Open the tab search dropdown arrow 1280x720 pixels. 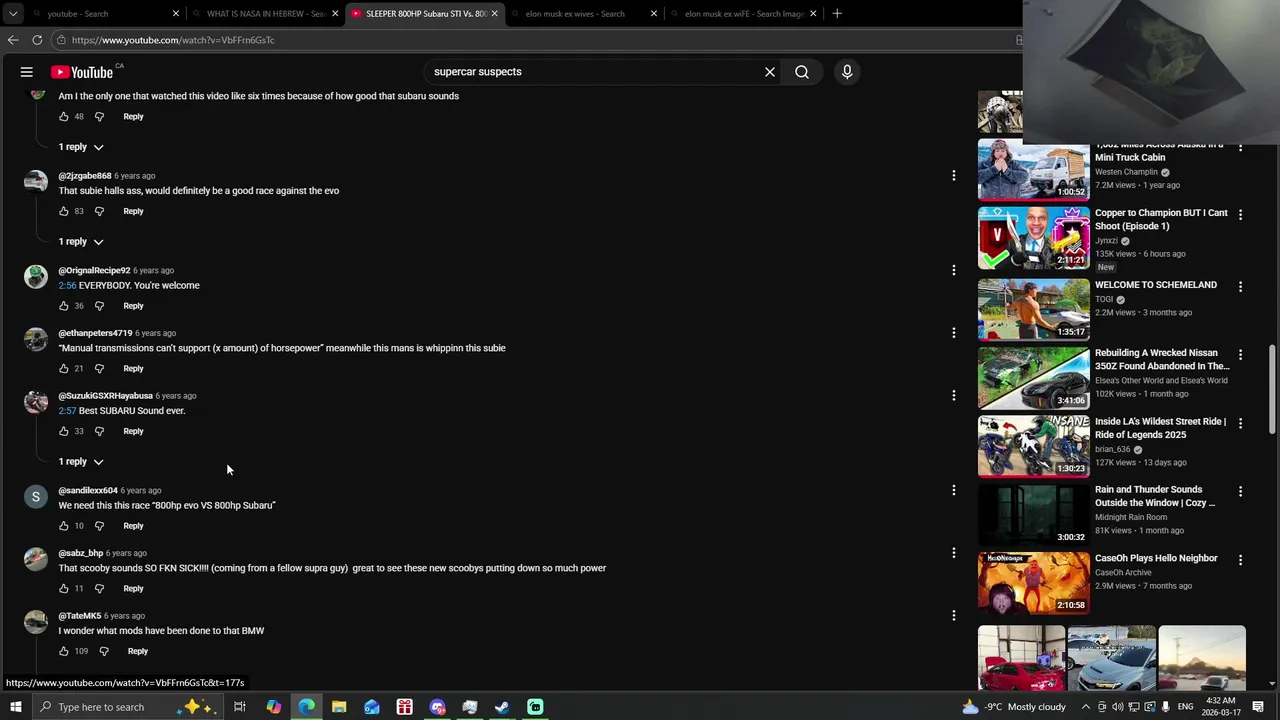coord(13,14)
